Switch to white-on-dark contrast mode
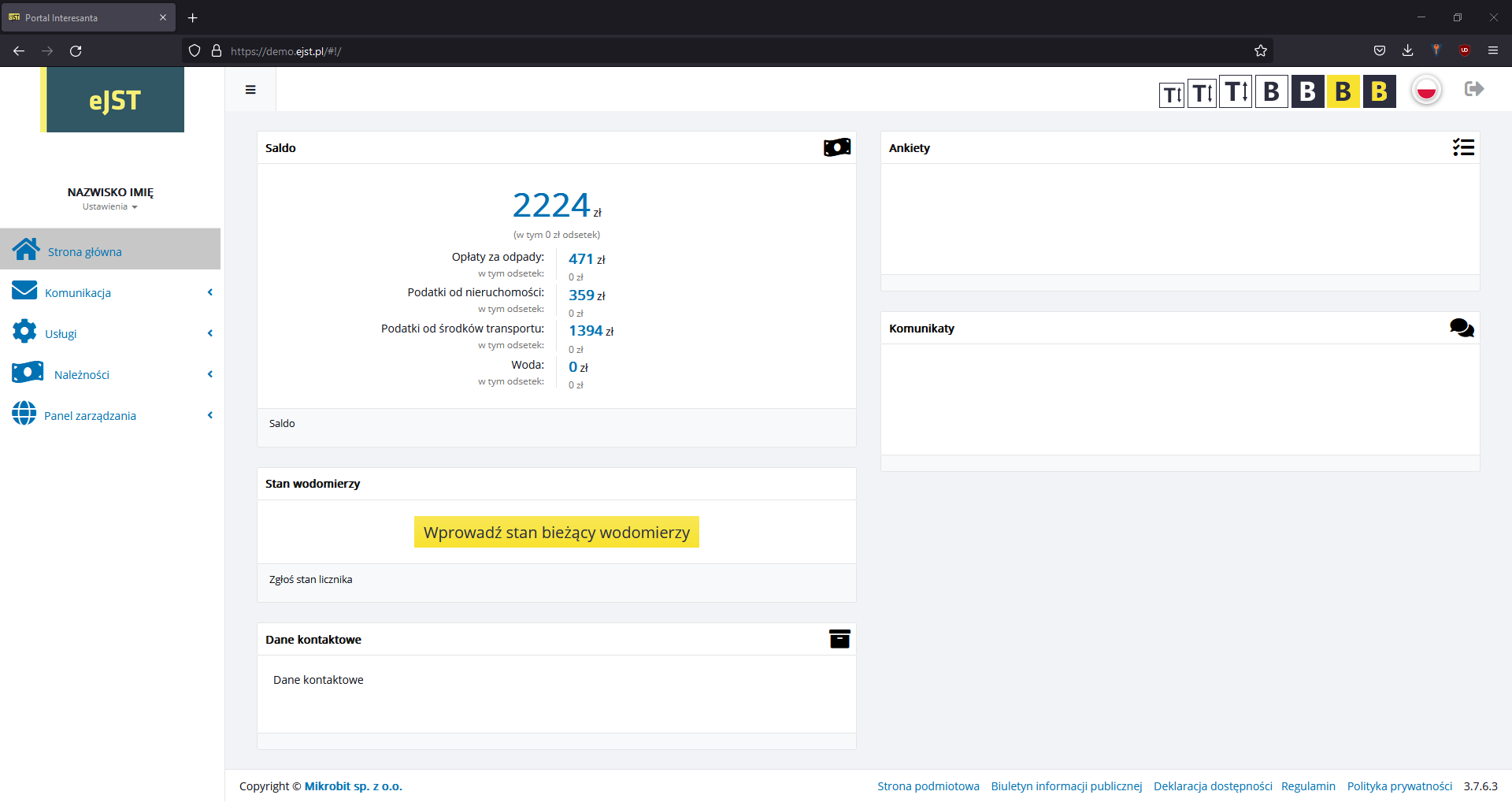The image size is (1512, 806). pos(1307,92)
